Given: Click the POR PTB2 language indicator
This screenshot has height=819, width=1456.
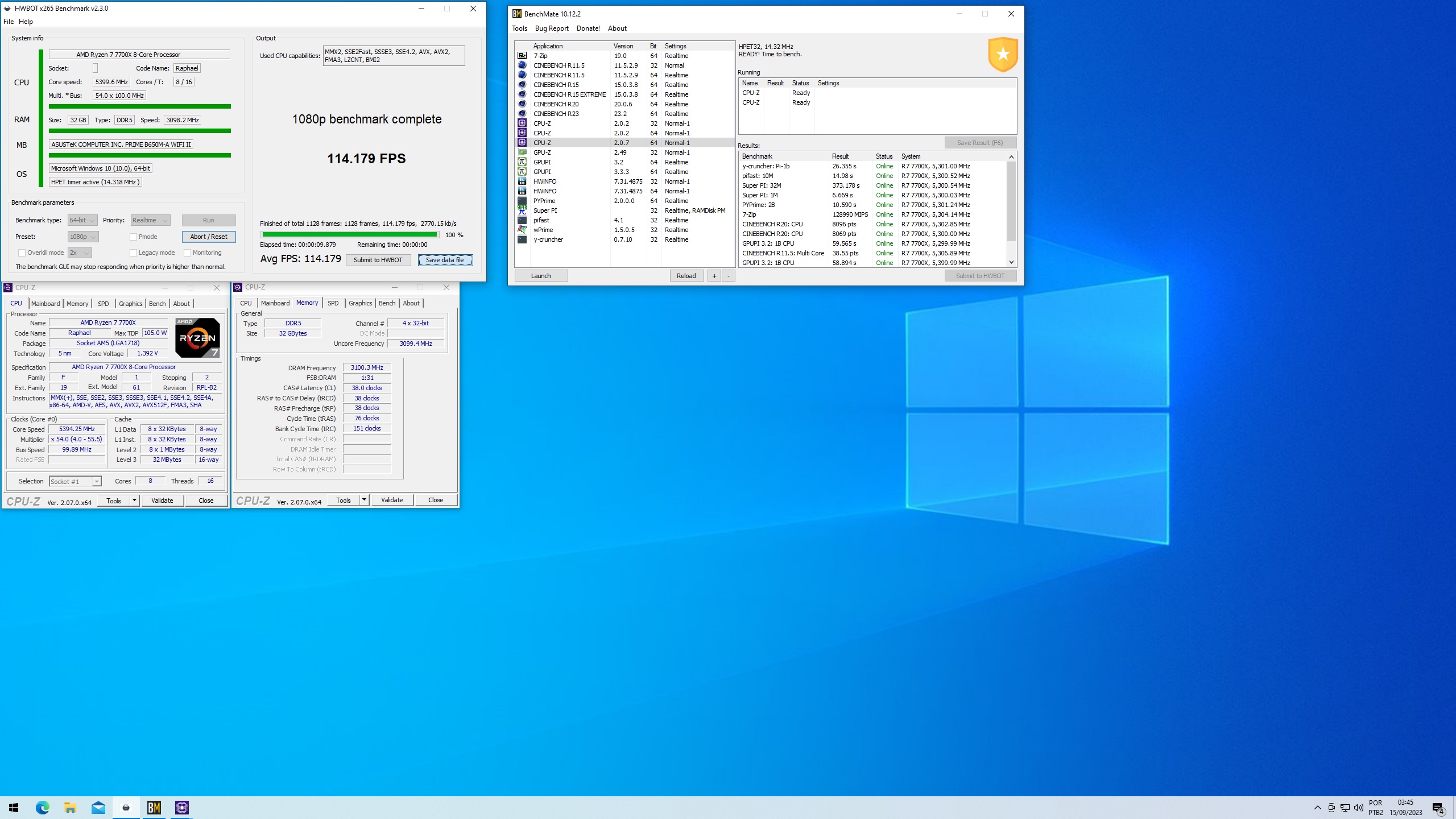Looking at the screenshot, I should click(1376, 808).
